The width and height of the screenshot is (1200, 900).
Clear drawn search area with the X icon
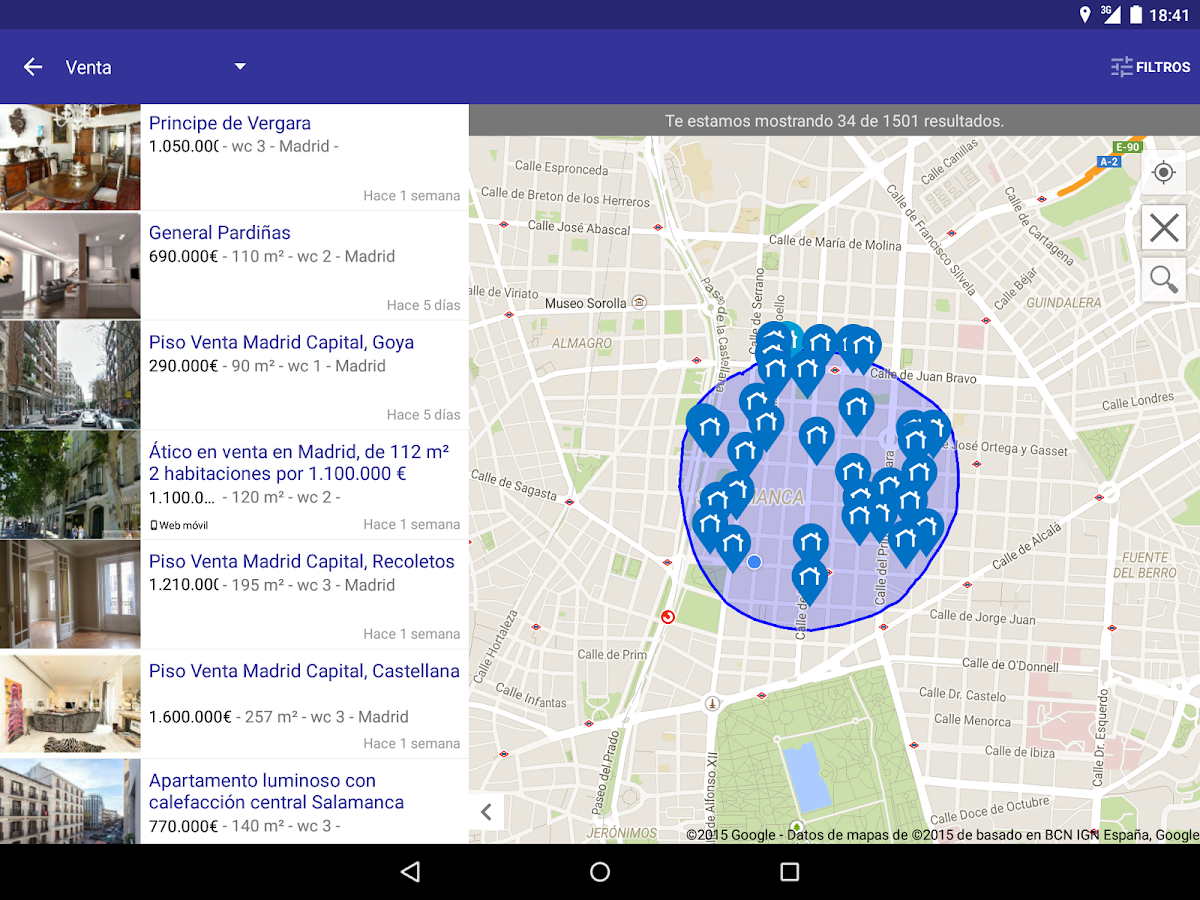(1163, 227)
